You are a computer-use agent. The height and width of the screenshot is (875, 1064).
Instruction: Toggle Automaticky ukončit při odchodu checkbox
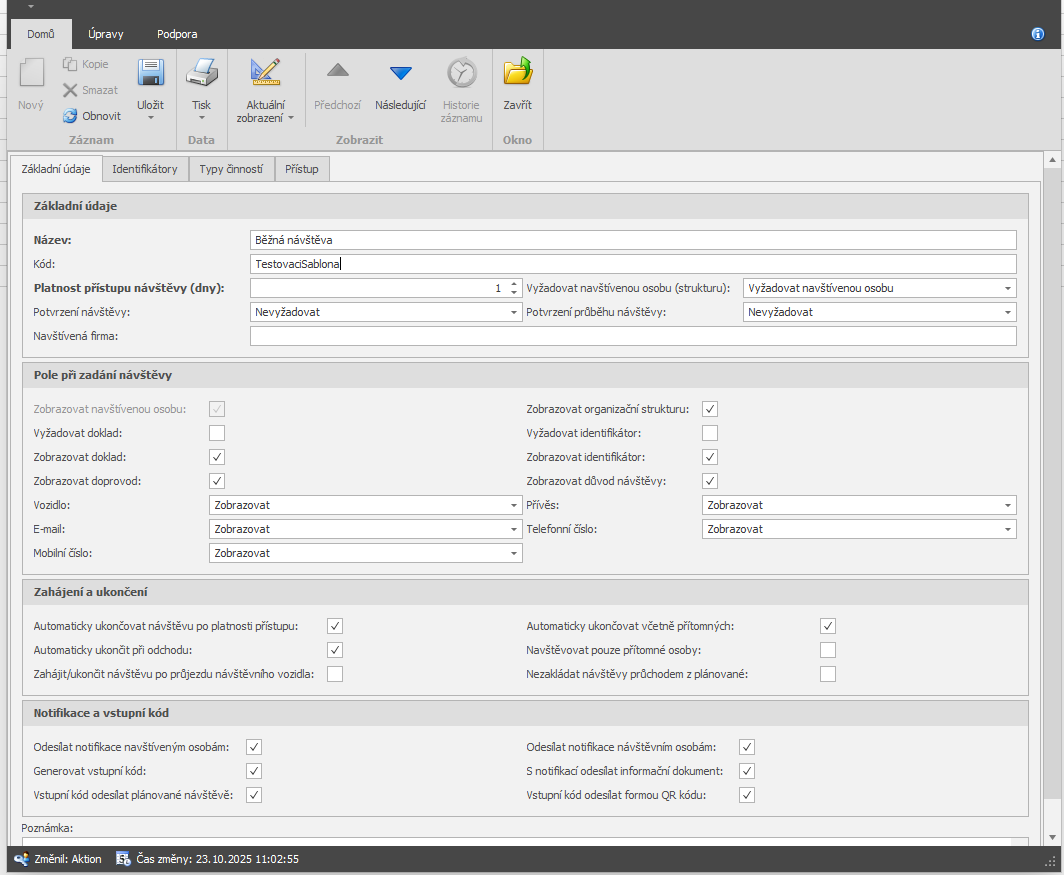click(335, 650)
